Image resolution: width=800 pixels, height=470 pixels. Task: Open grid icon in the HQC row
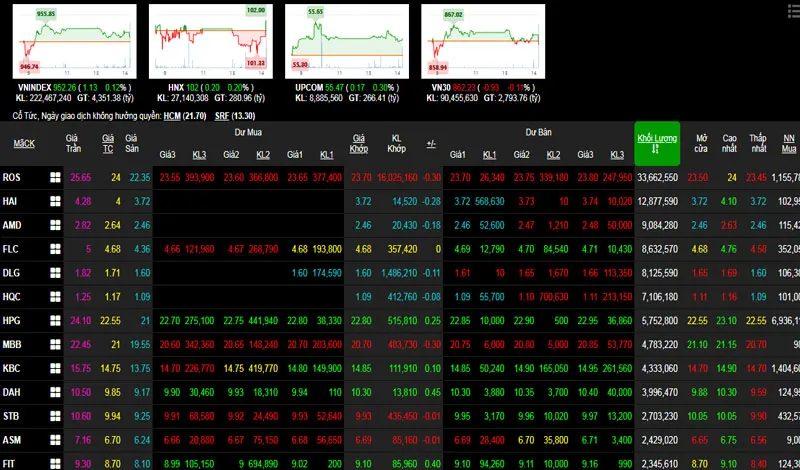pyautogui.click(x=55, y=296)
